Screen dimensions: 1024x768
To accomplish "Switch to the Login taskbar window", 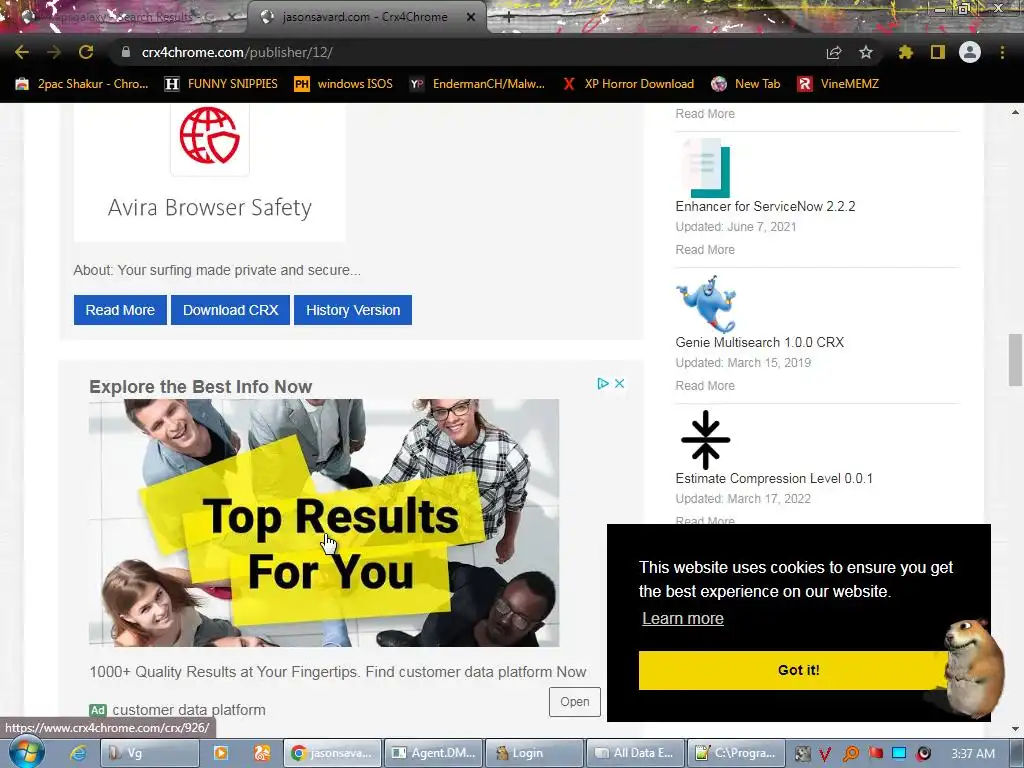I will 534,753.
